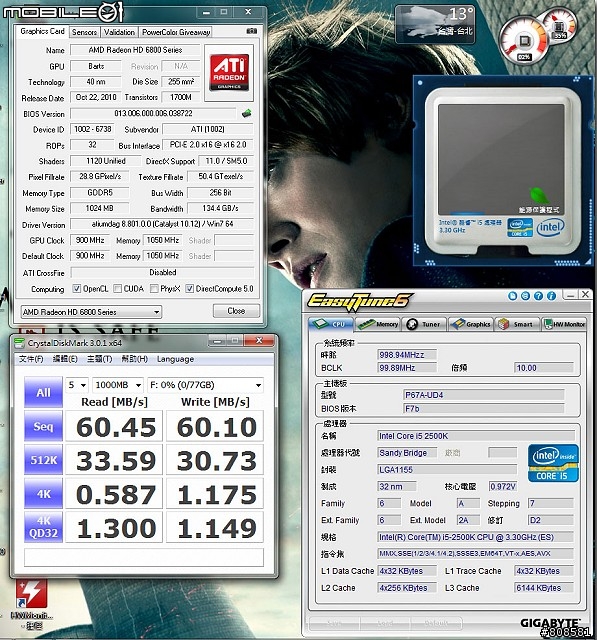Screen dimensions: 597x640
Task: Open GPU-Z screenshot camera icon
Action: click(252, 31)
